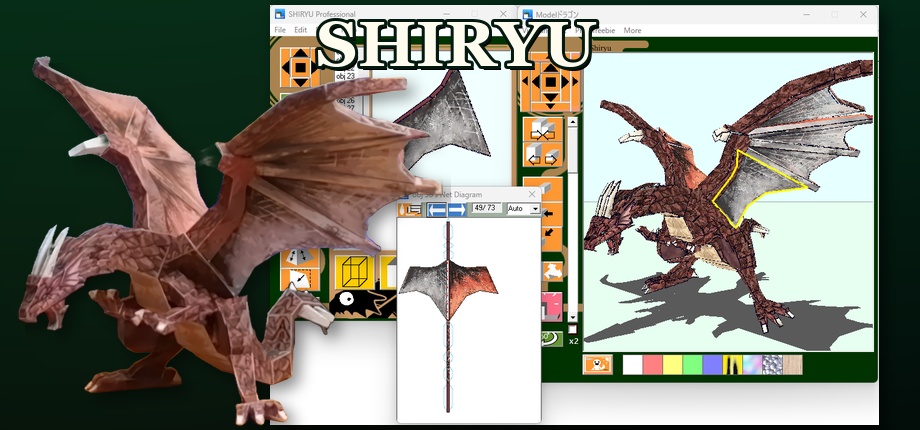Click the orange character icon beside color swatches
Screen dimensions: 920x430
coord(597,364)
